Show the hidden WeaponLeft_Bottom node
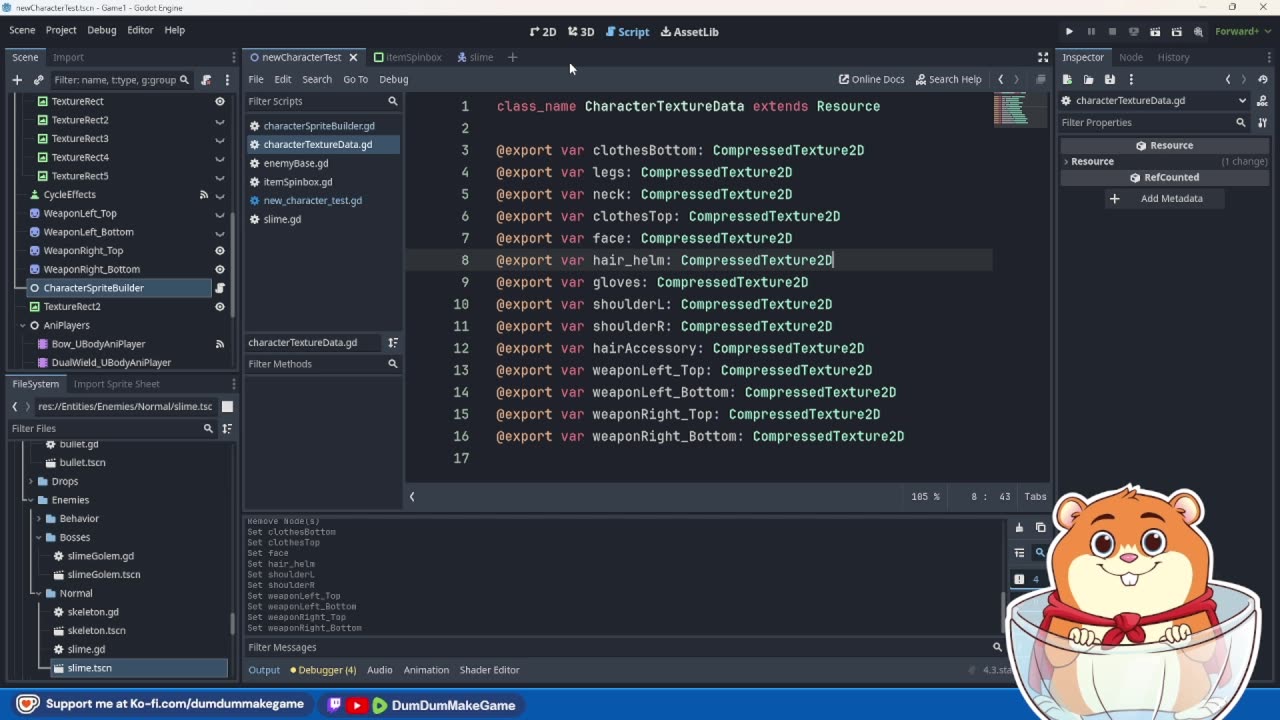 (x=220, y=232)
